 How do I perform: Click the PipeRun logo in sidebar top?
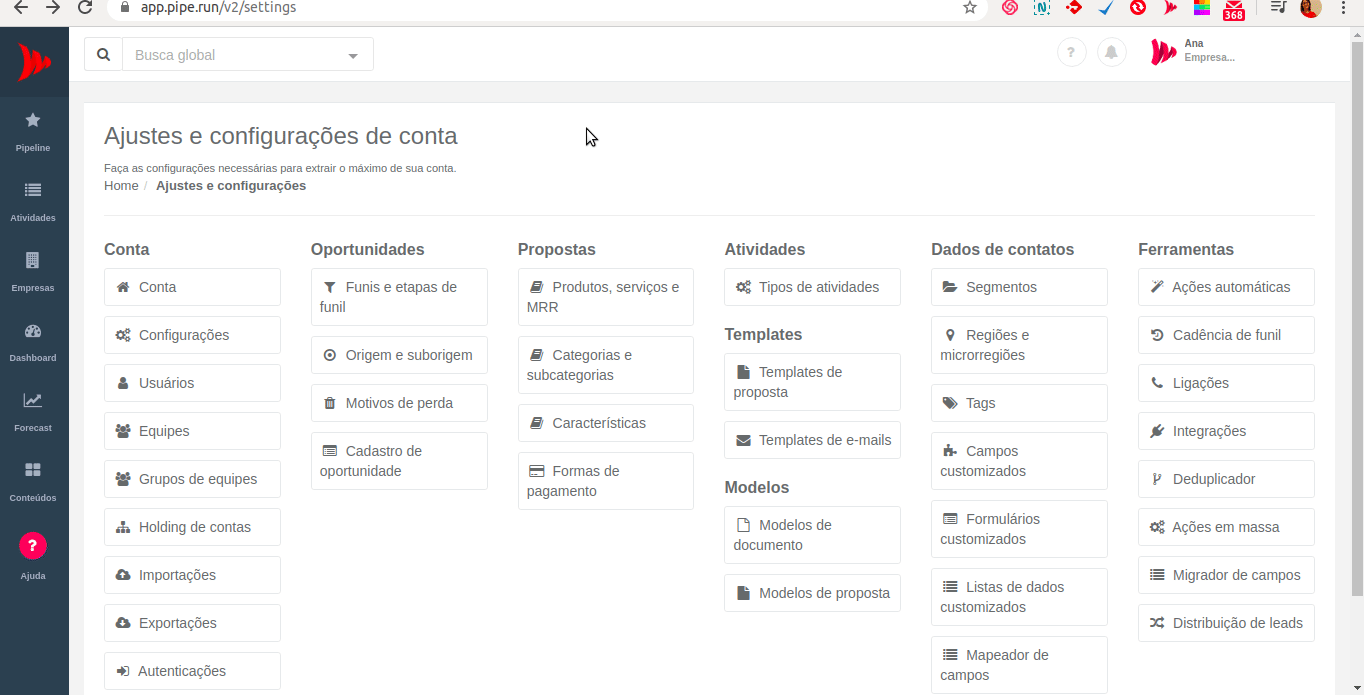coord(34,63)
